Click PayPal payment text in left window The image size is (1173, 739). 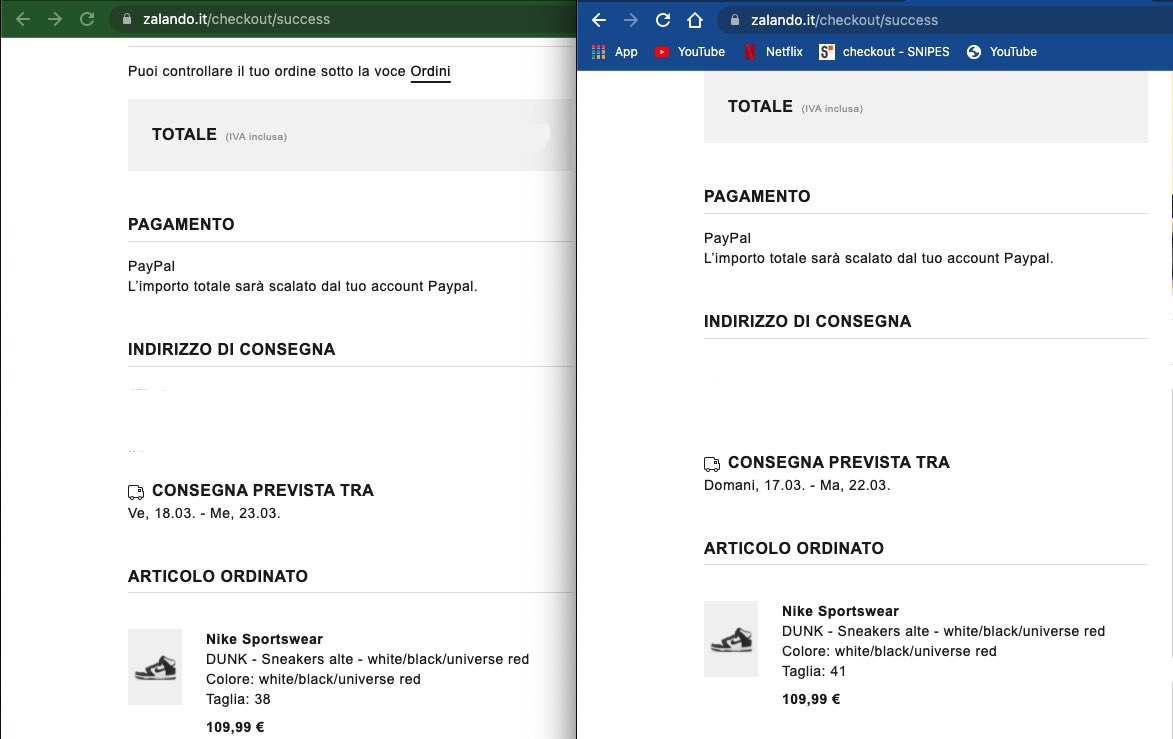(151, 266)
